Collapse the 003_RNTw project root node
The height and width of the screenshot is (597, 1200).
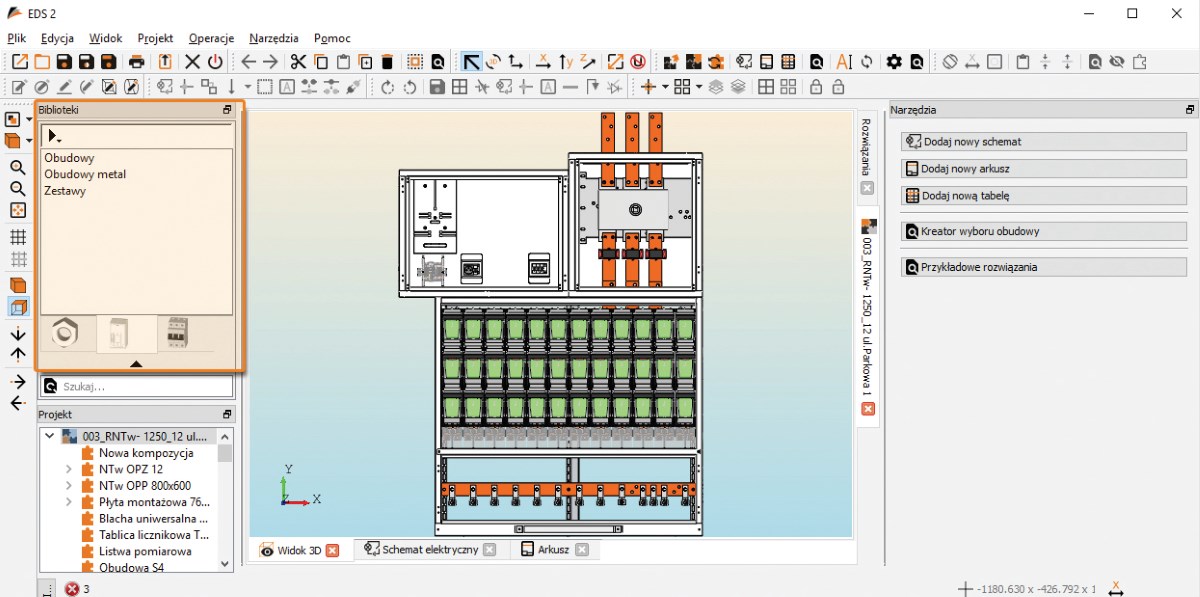coord(50,436)
